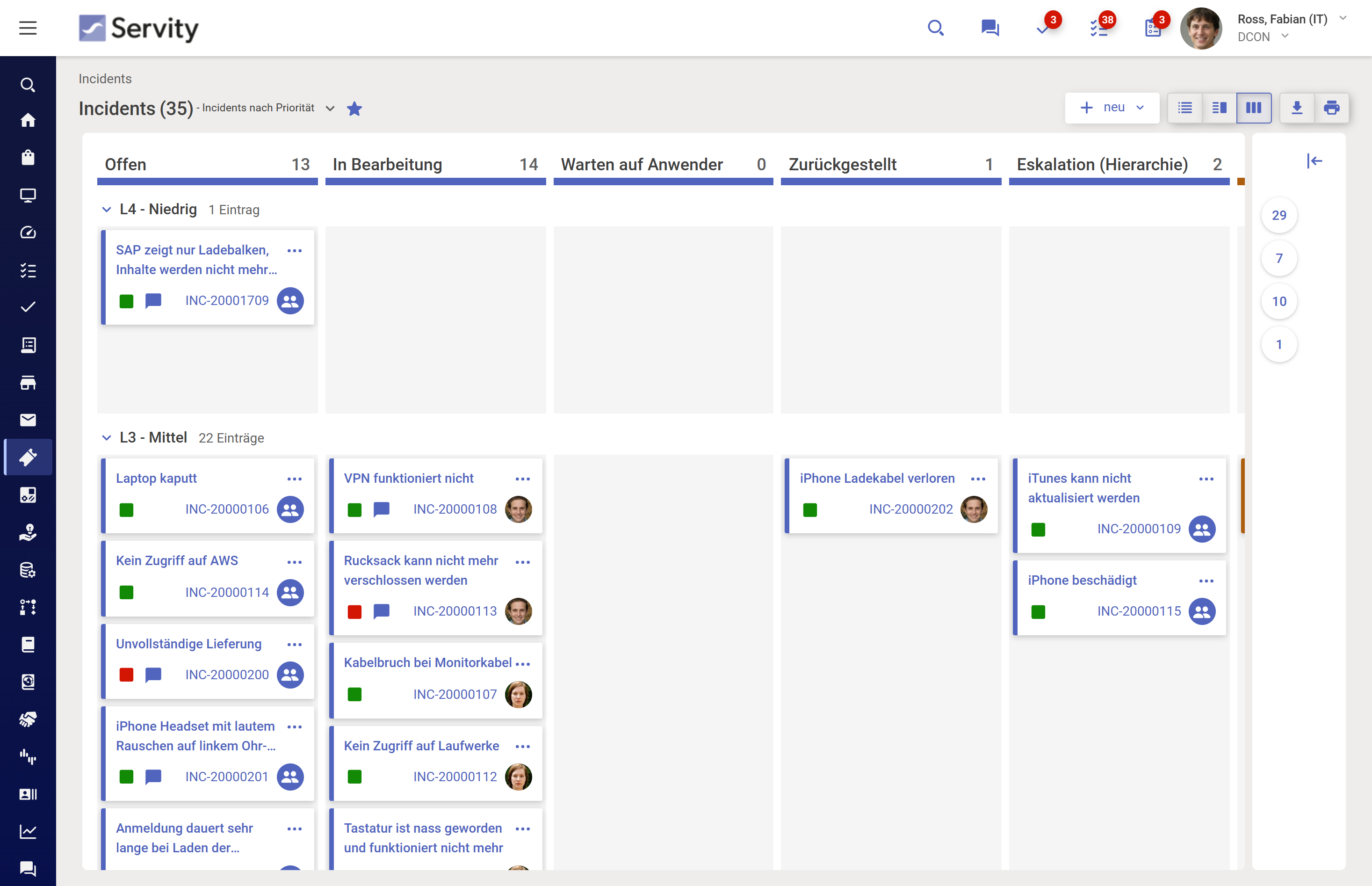Open the view selector dropdown next to Incidents nach Priorität
Screen dimensions: 1372x886
(330, 108)
